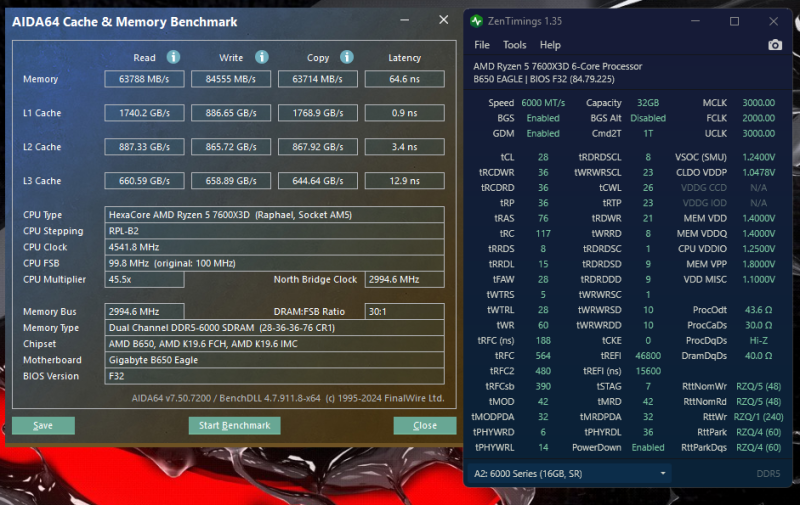Image resolution: width=800 pixels, height=505 pixels.
Task: Open the Tools menu in ZenTimings
Action: (x=514, y=45)
